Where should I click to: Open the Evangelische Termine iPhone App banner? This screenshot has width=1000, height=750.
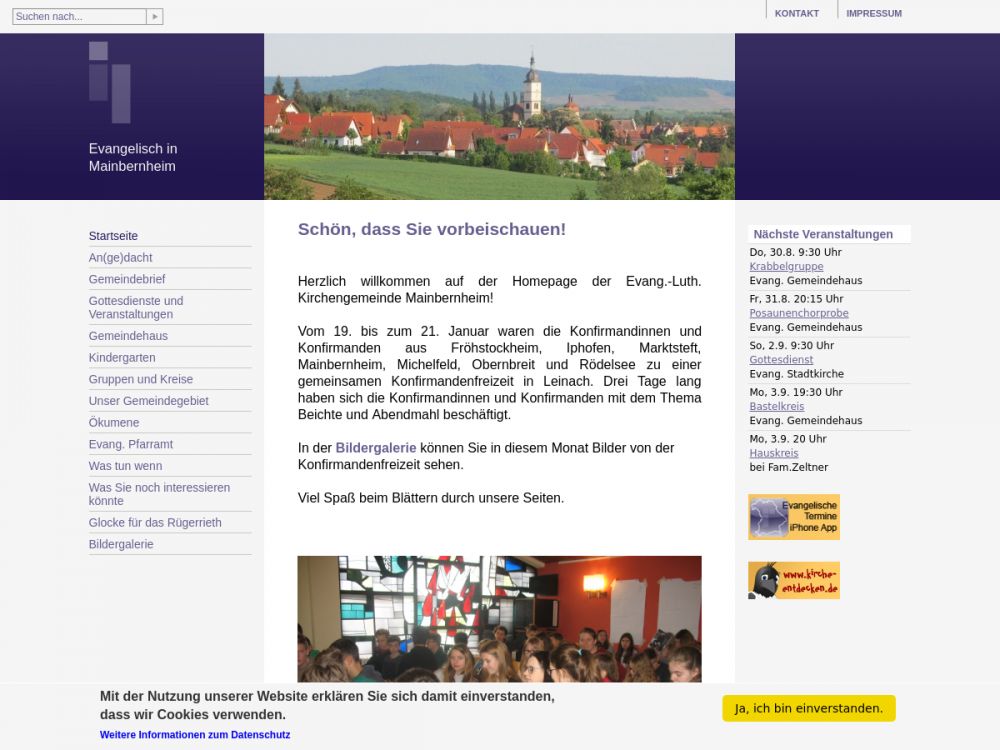793,517
